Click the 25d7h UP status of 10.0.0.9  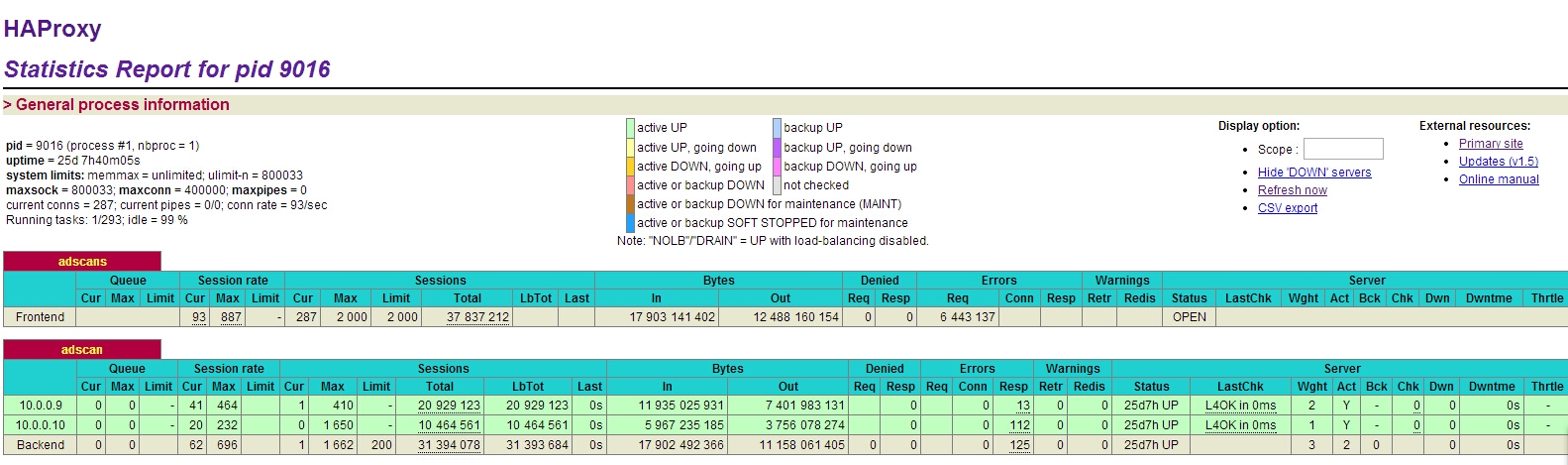pyautogui.click(x=1151, y=406)
